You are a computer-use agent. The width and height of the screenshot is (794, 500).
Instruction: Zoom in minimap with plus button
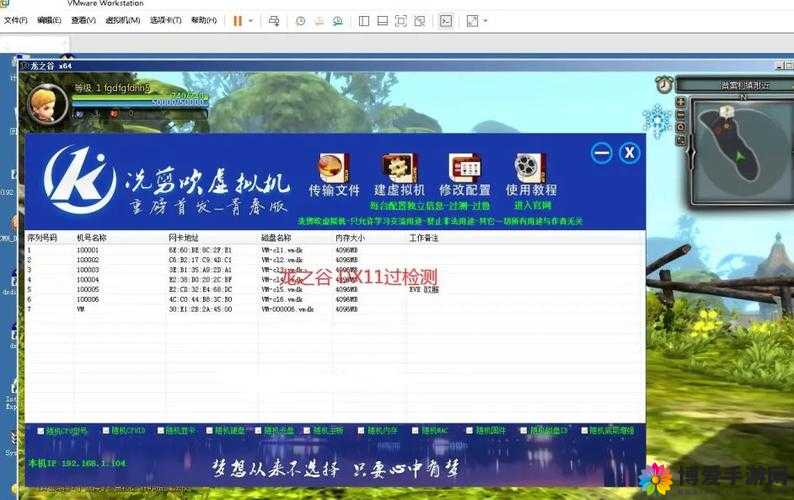pyautogui.click(x=681, y=102)
